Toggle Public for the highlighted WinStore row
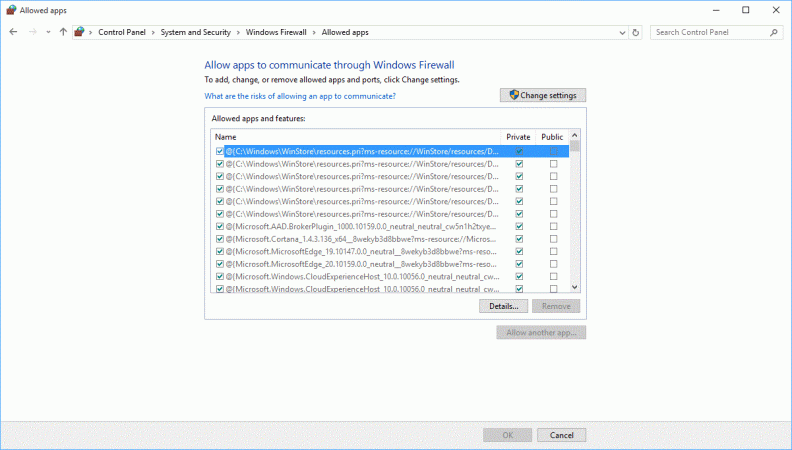792x450 pixels. (554, 151)
